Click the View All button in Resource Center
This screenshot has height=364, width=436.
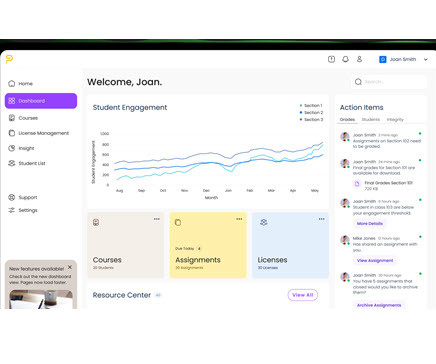point(303,295)
